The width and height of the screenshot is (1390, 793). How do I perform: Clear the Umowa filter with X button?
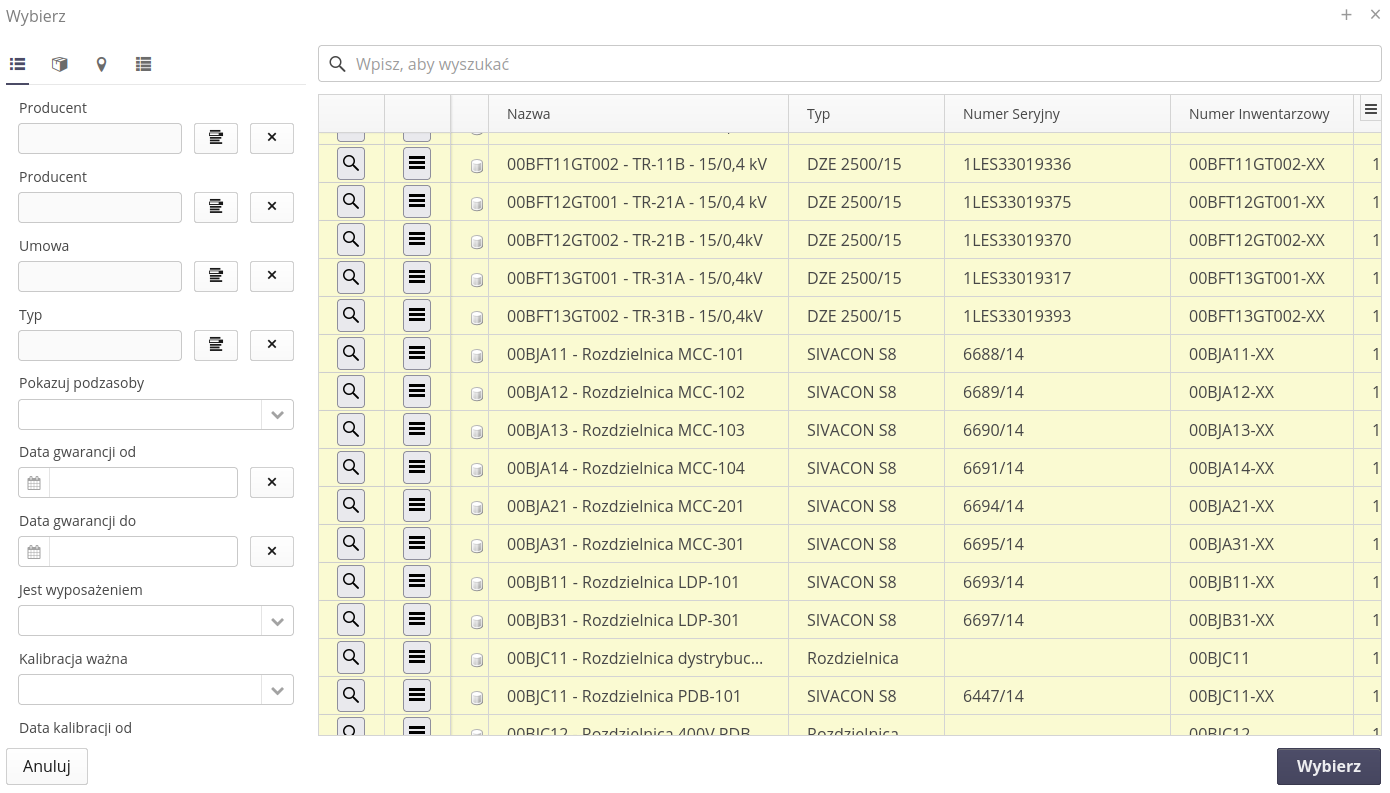click(271, 276)
